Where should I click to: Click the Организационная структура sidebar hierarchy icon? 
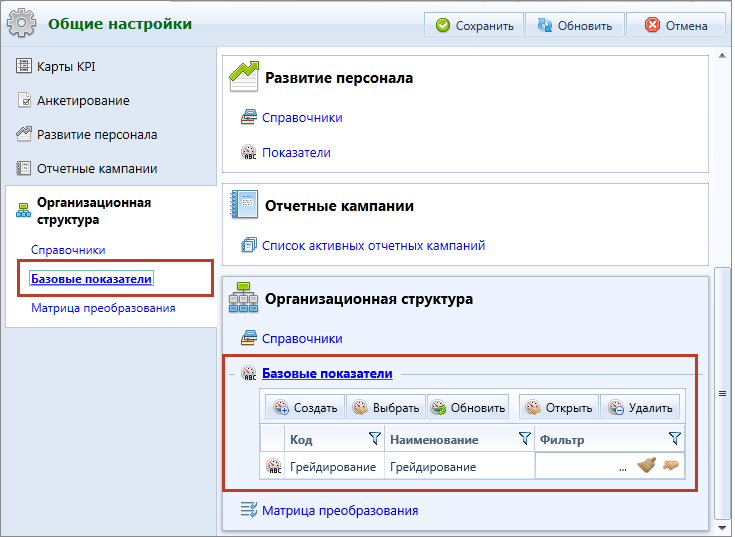(23, 210)
